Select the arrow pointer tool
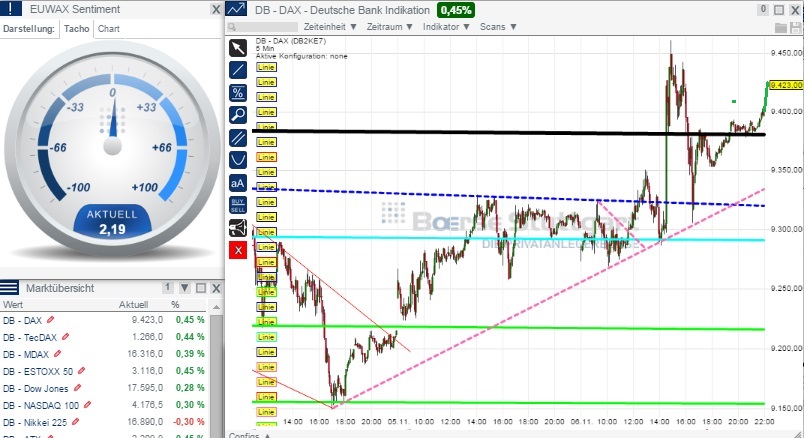Viewport: 804px width, 438px height. [237, 48]
